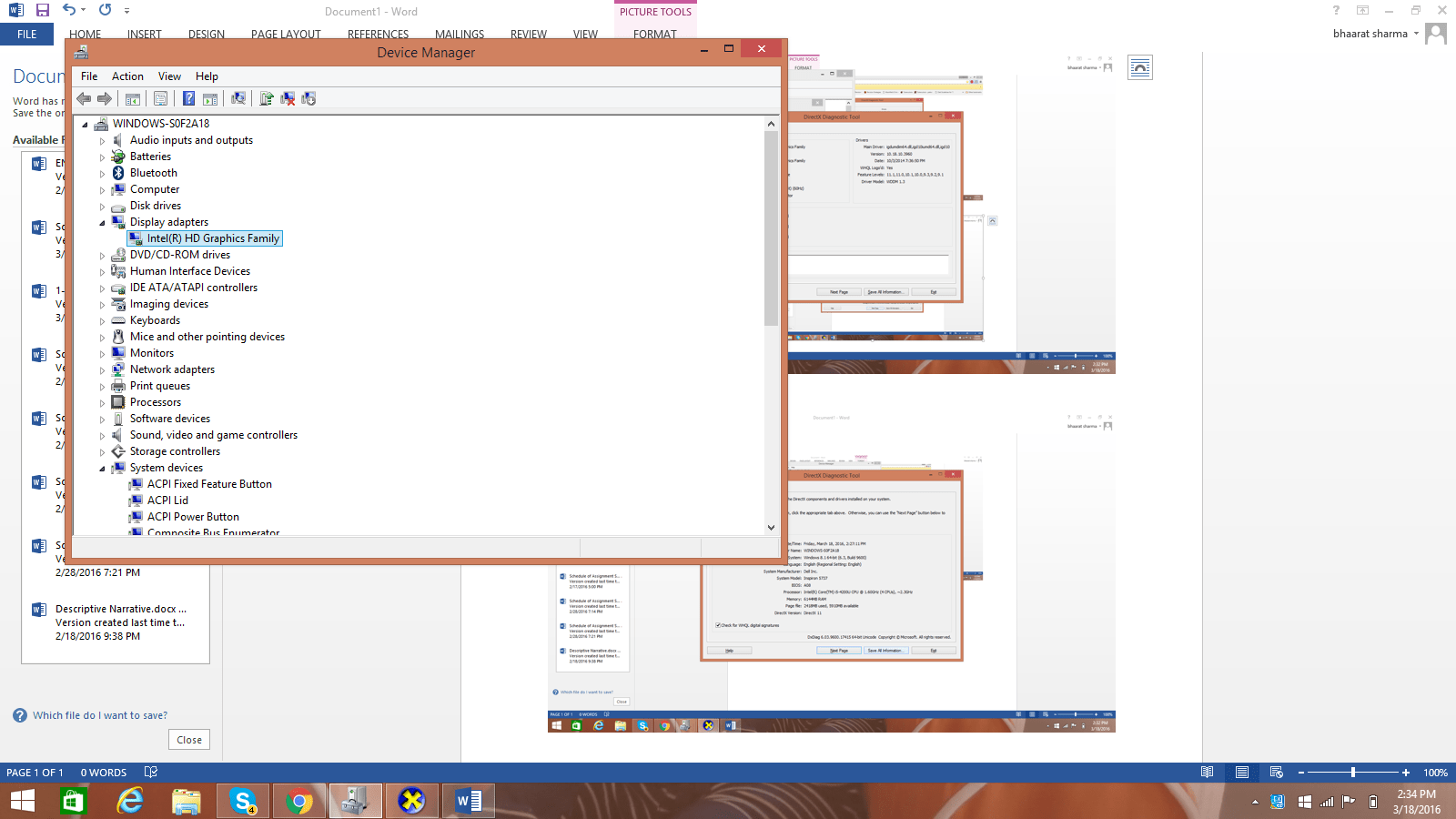Open the Layout Options icon beside the picture
The height and width of the screenshot is (819, 1456).
(1140, 67)
